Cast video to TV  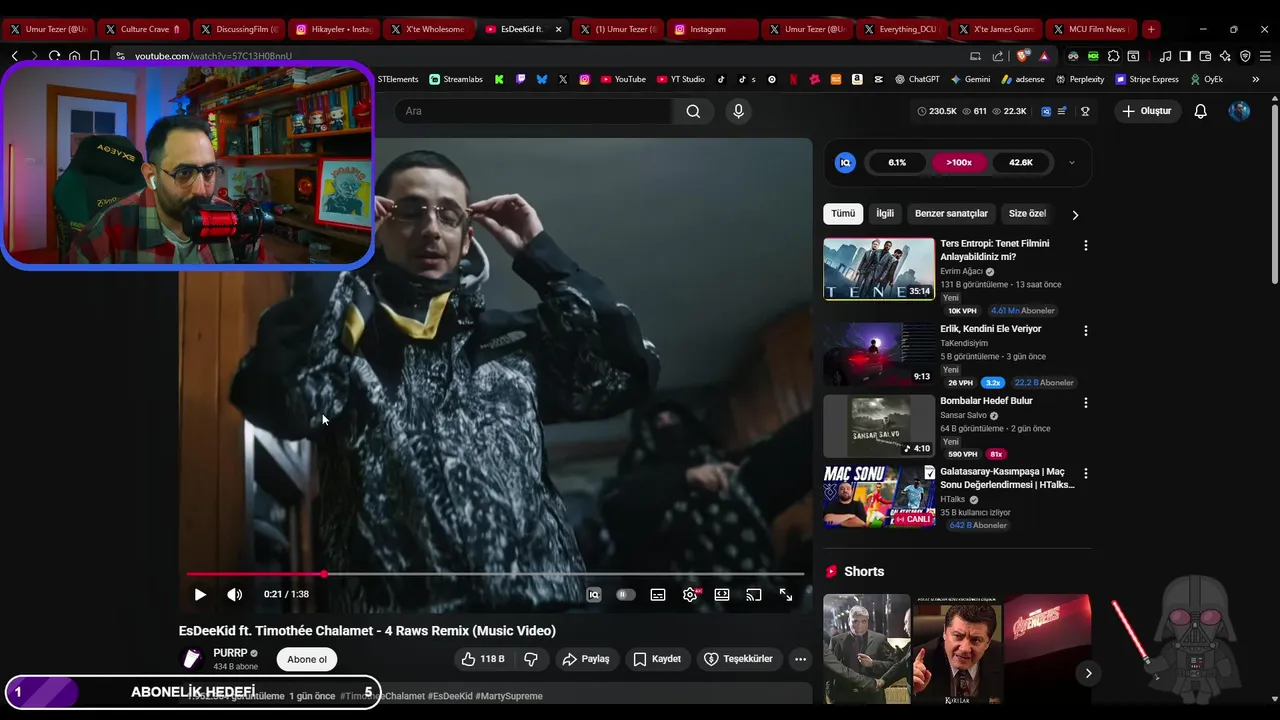[754, 594]
